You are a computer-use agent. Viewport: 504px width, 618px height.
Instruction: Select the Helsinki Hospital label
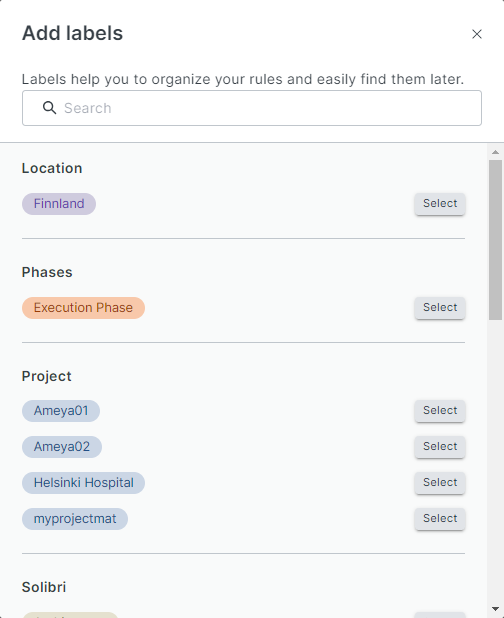click(x=440, y=483)
